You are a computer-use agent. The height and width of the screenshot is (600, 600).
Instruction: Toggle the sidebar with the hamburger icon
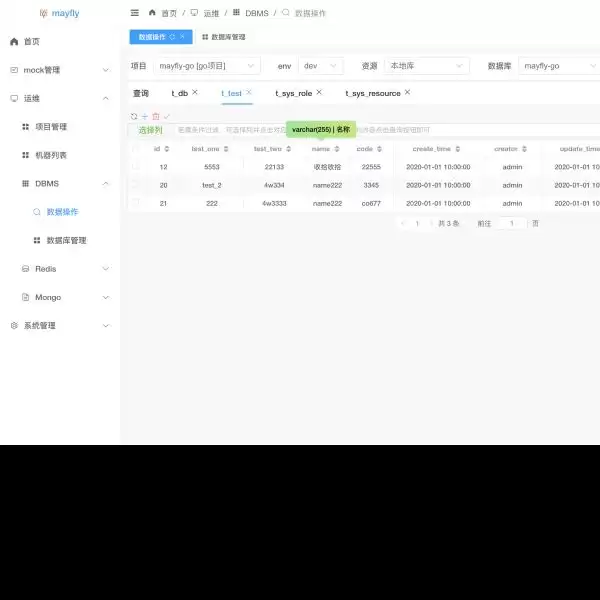pyautogui.click(x=135, y=13)
